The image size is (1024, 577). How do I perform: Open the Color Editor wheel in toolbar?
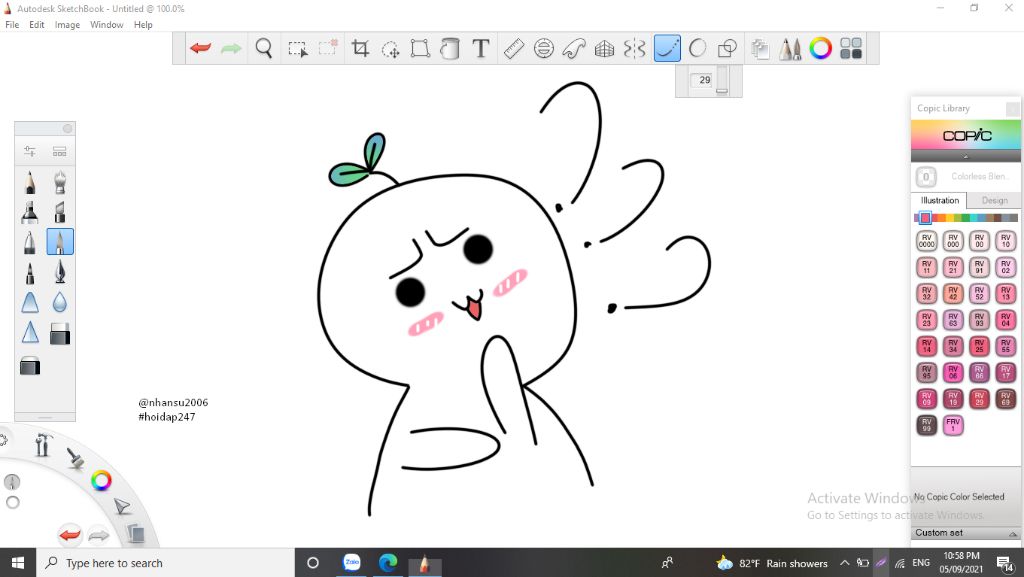(x=820, y=48)
